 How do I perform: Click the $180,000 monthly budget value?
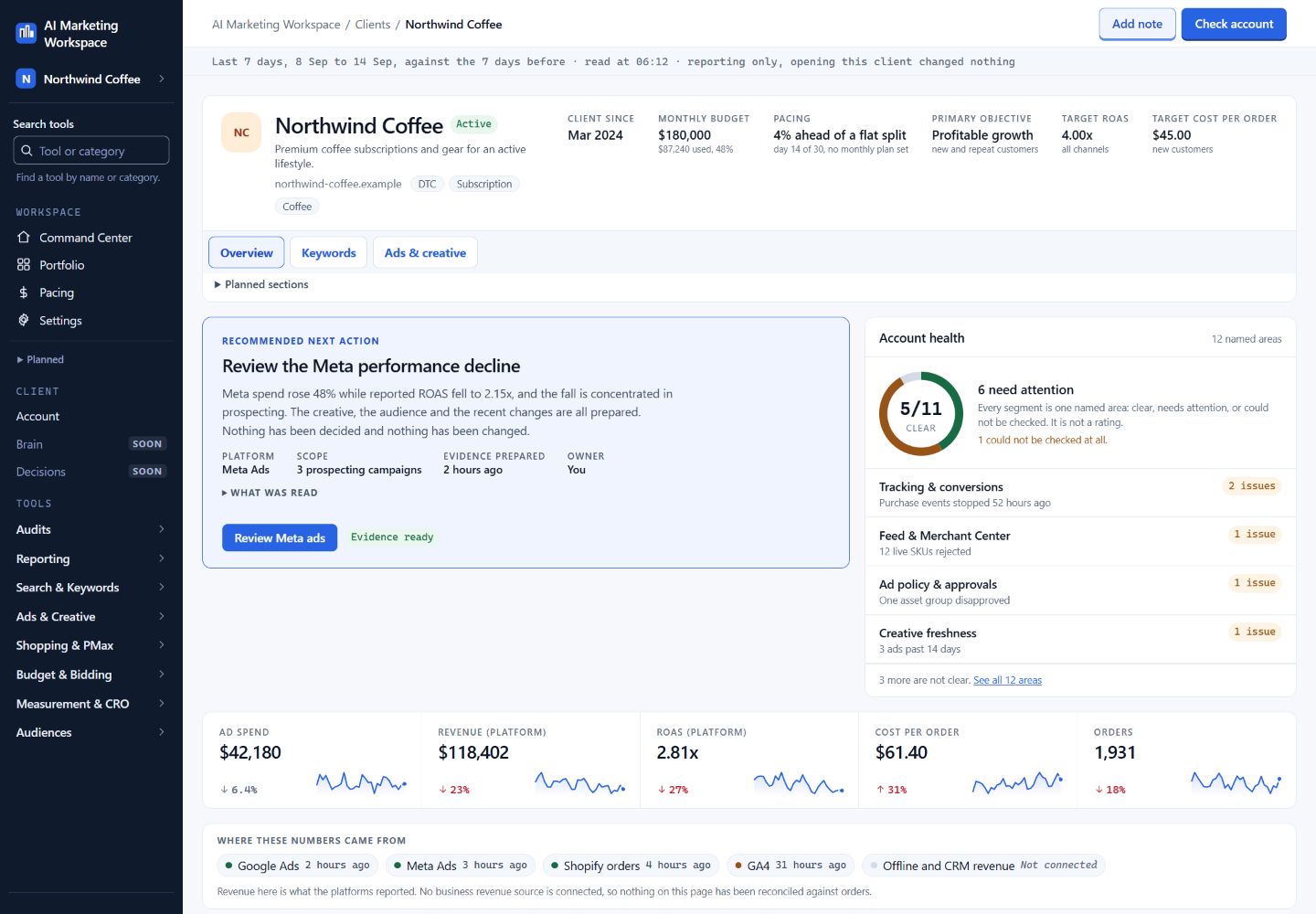click(685, 134)
